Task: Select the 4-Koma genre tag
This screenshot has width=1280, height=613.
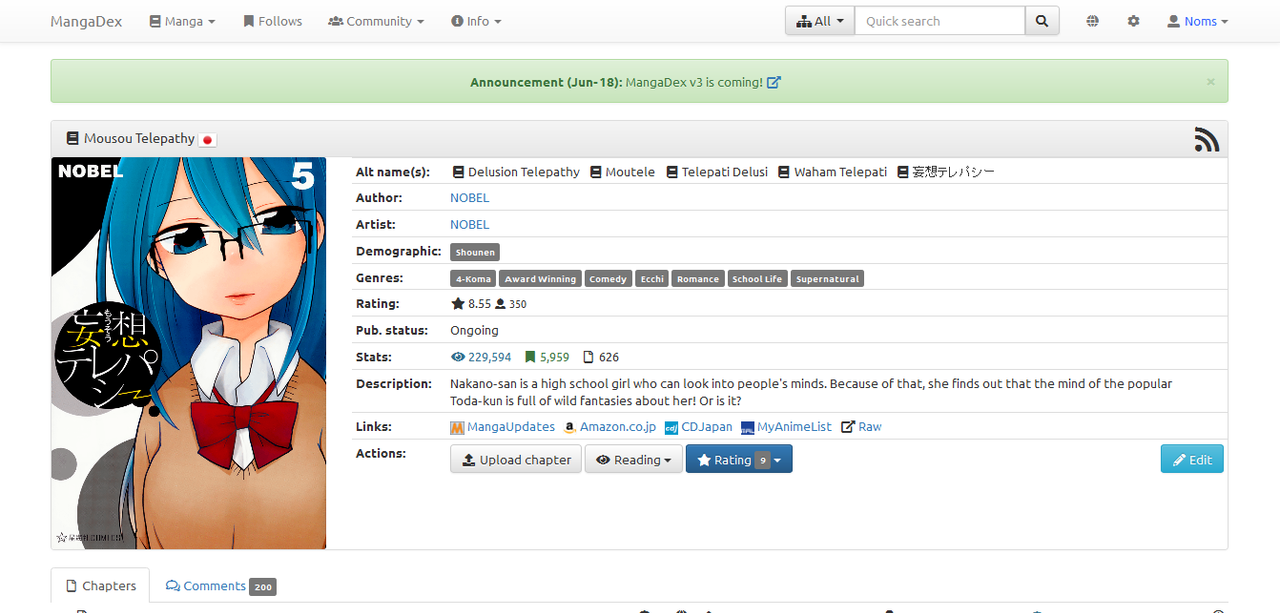Action: coord(473,279)
